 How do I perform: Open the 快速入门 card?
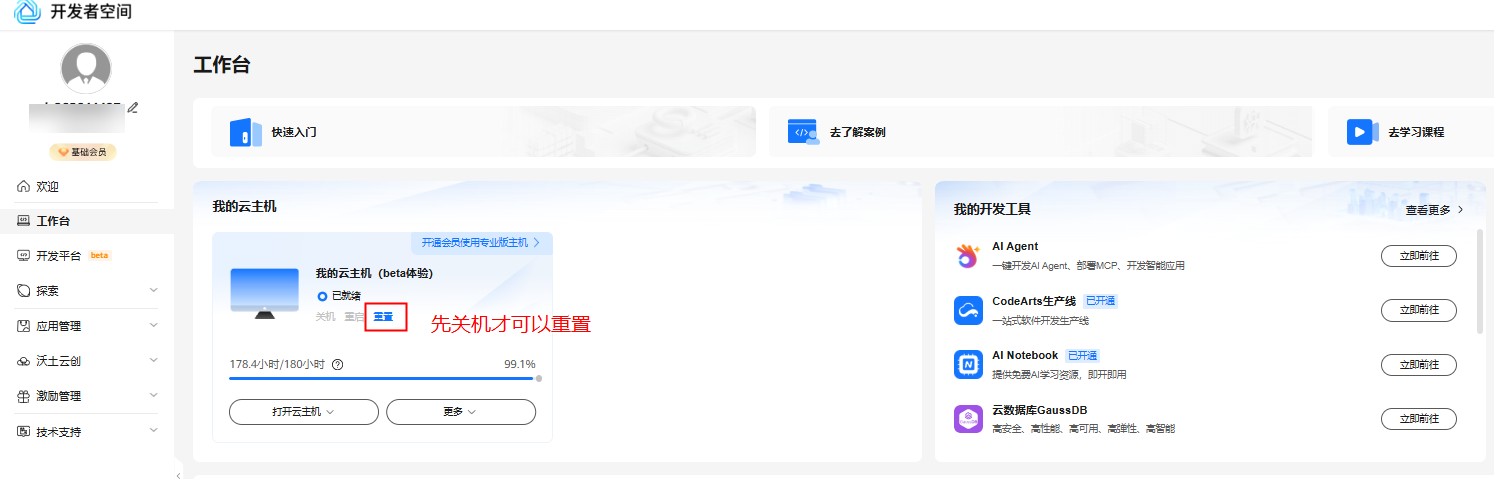pyautogui.click(x=483, y=131)
